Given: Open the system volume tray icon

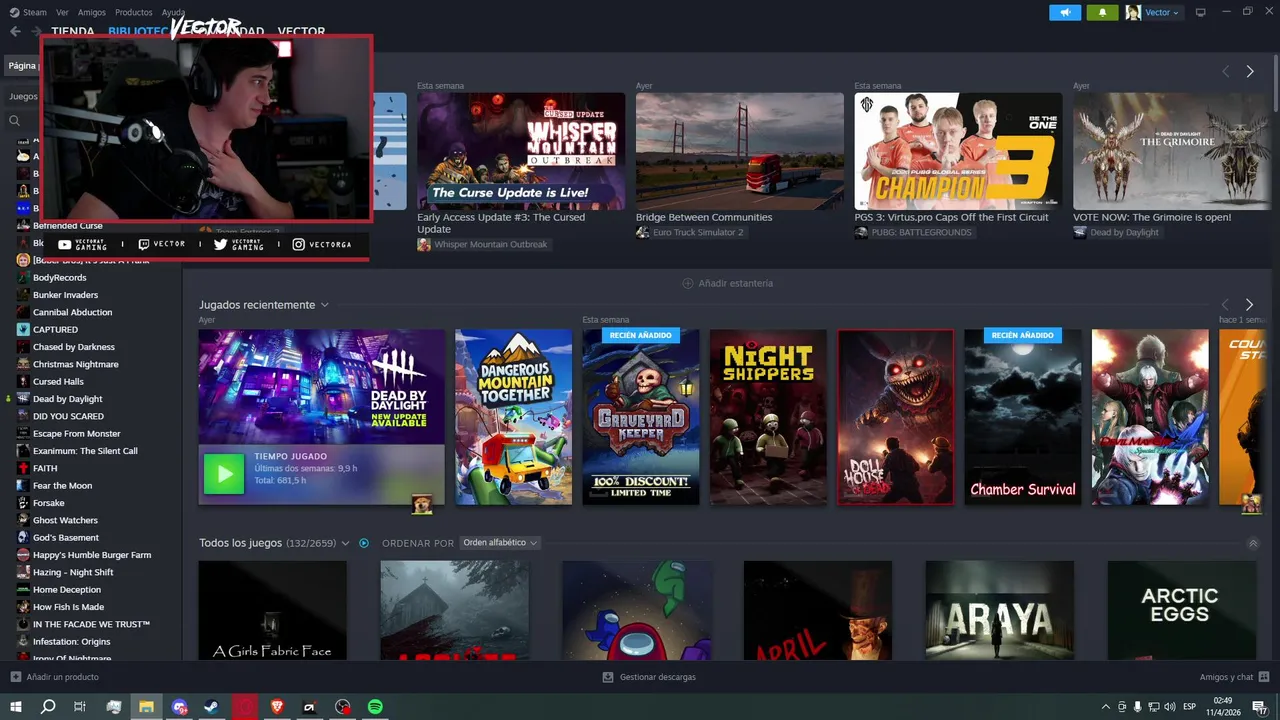Looking at the screenshot, I should (1171, 707).
